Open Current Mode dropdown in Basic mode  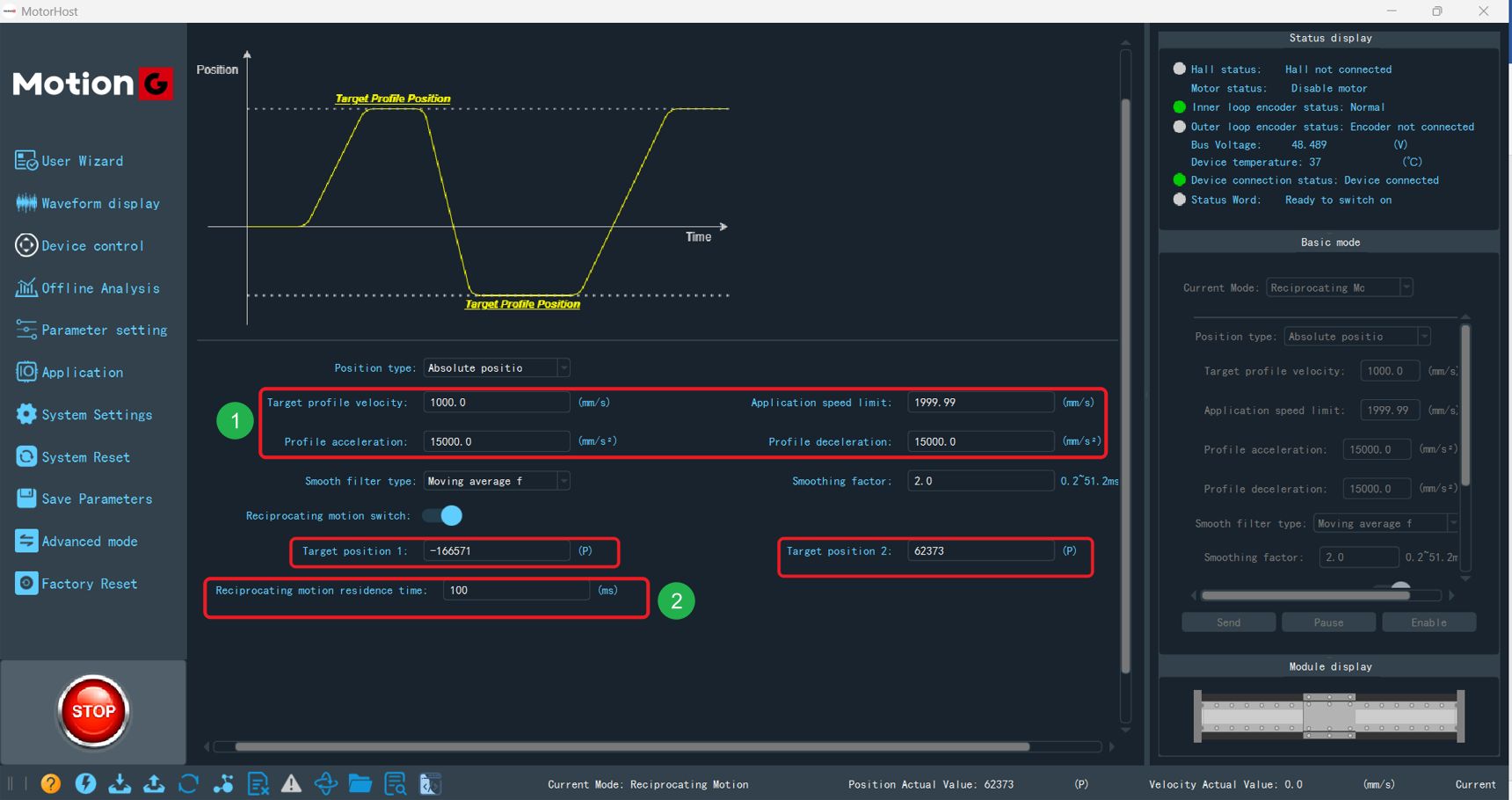[1339, 287]
